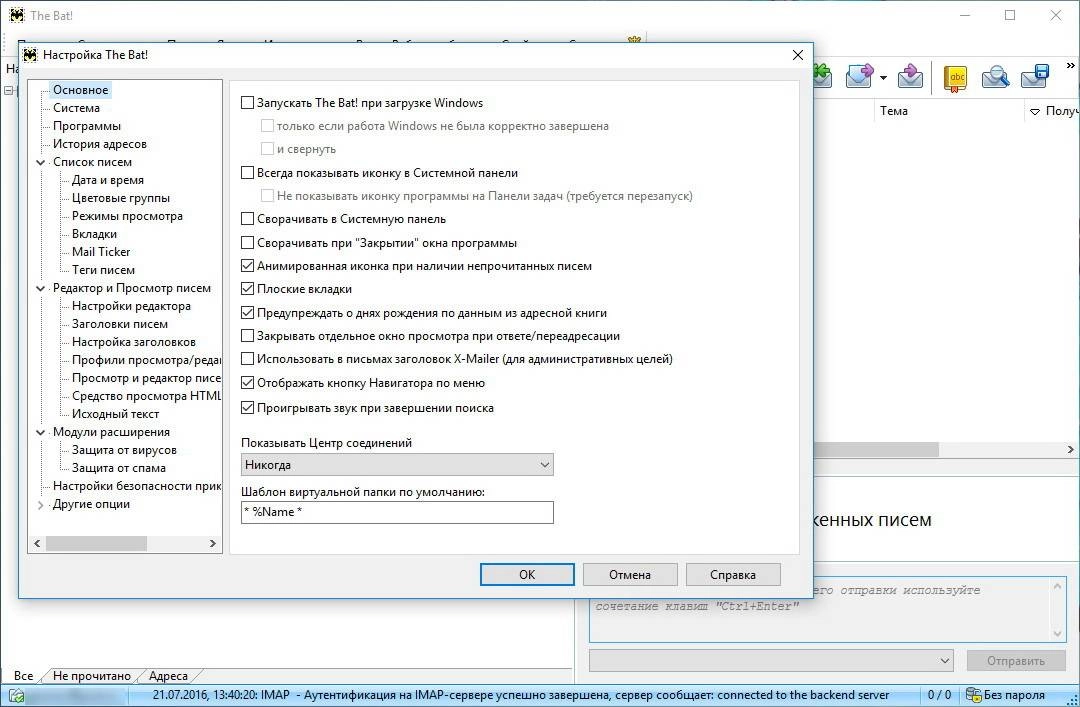The width and height of the screenshot is (1080, 707).
Task: Open the Показывать Центр соединений dropdown
Action: [x=397, y=465]
